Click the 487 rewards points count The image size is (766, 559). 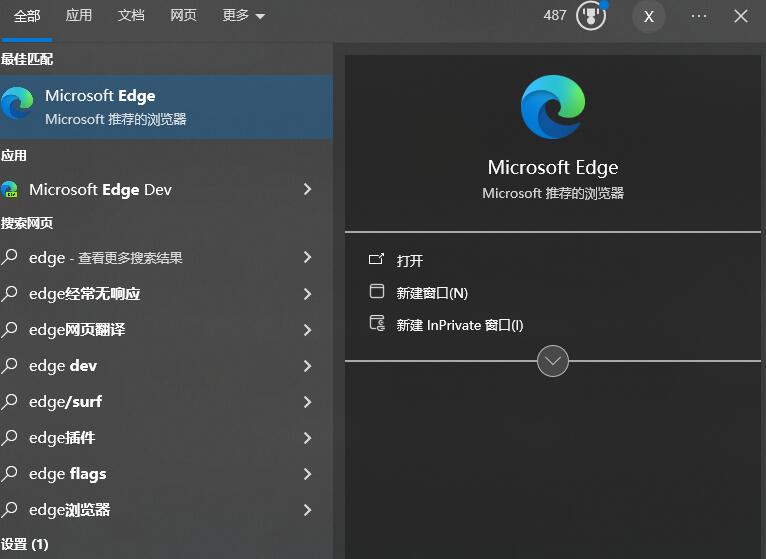tap(555, 15)
